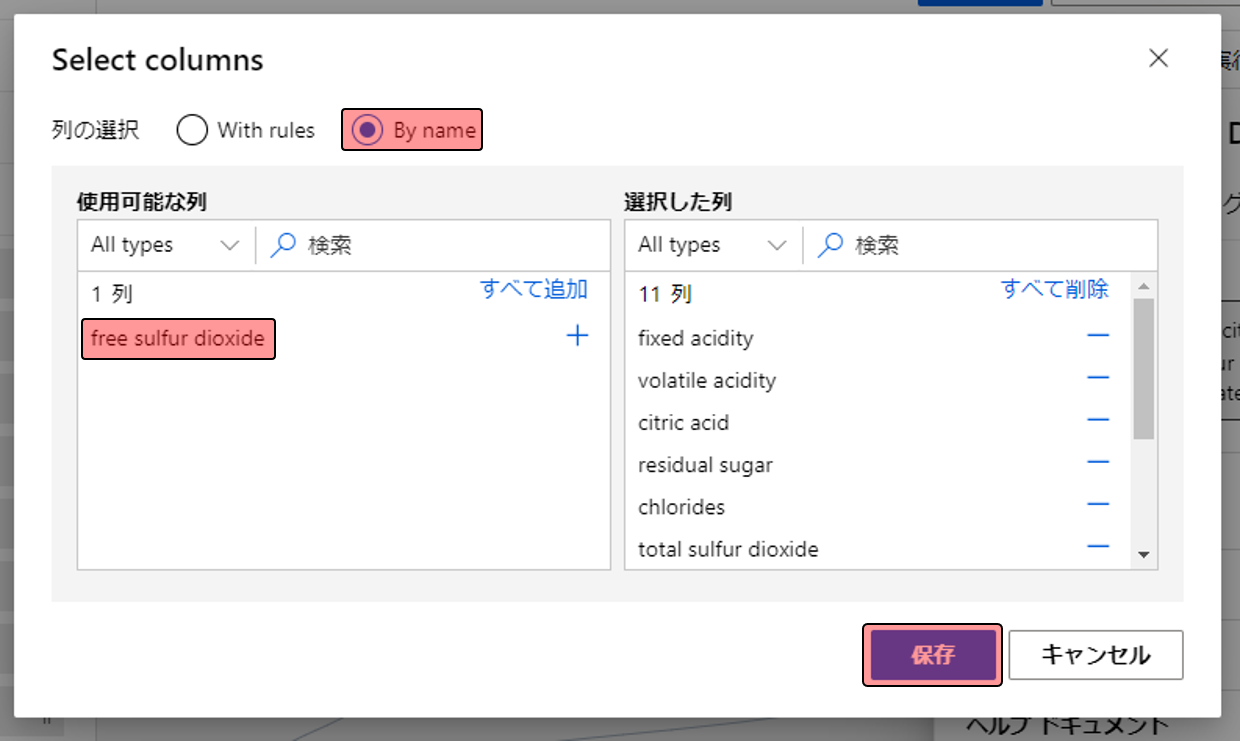Add free sulfur dioxide with plus icon
Viewport: 1240px width, 741px height.
tap(577, 336)
